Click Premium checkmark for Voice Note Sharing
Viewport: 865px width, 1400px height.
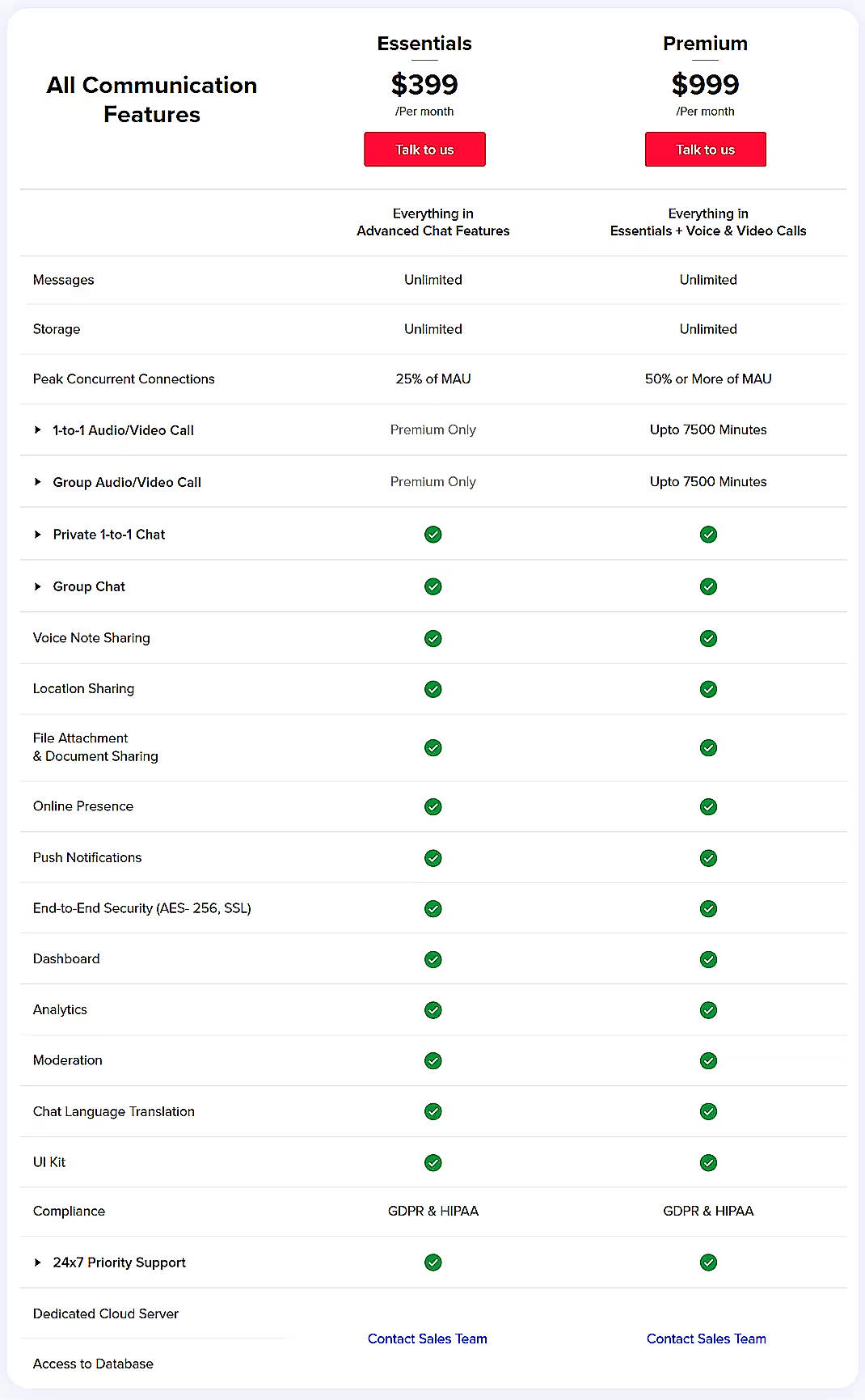coord(708,639)
